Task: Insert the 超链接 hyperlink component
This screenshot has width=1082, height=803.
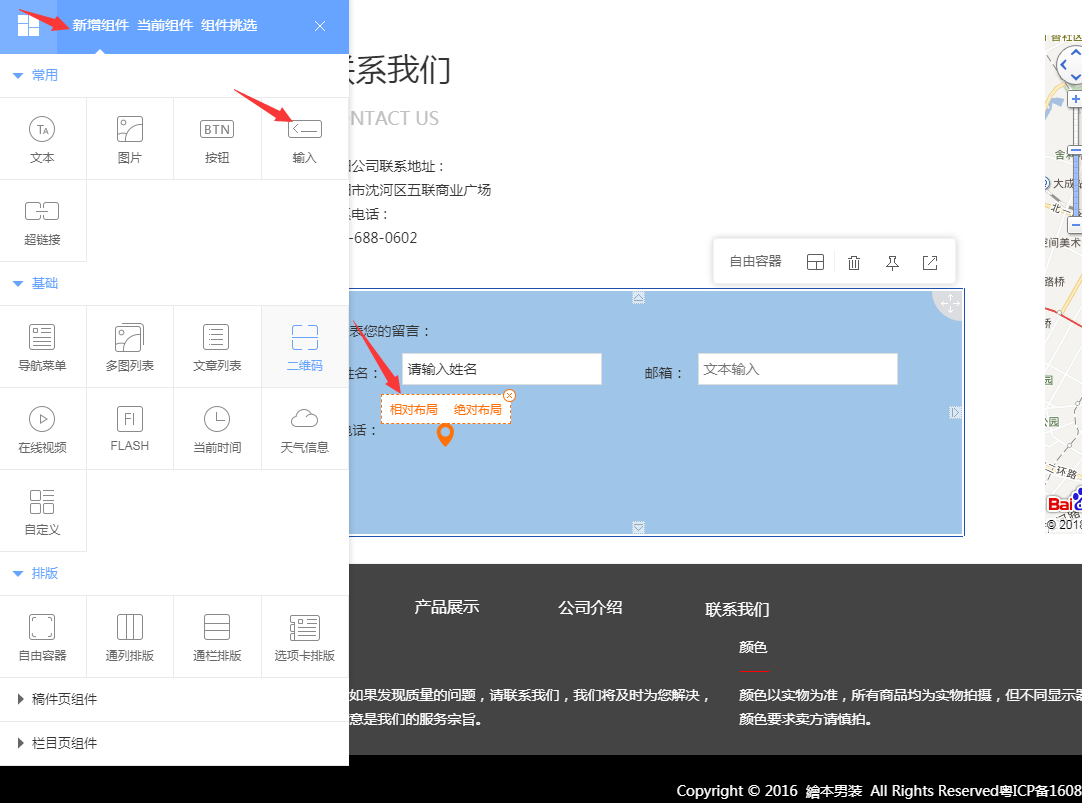Action: point(42,220)
